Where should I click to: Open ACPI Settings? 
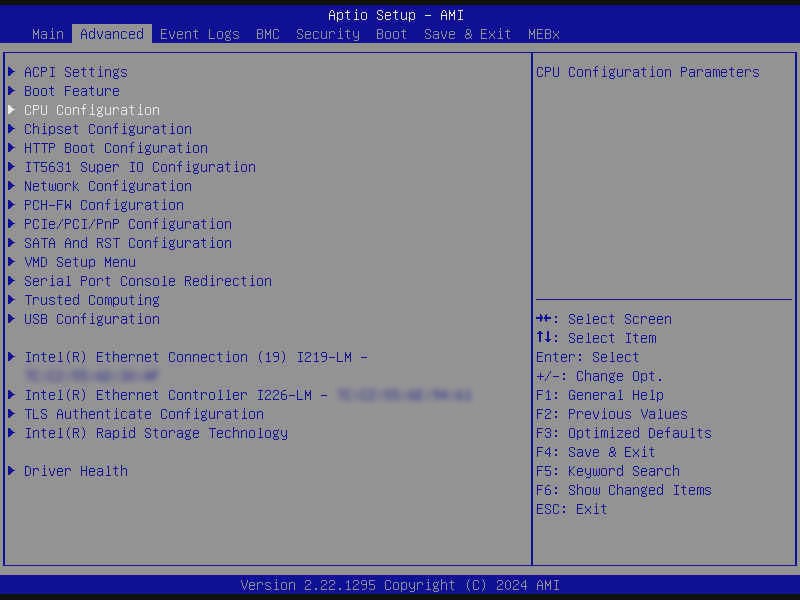click(75, 72)
